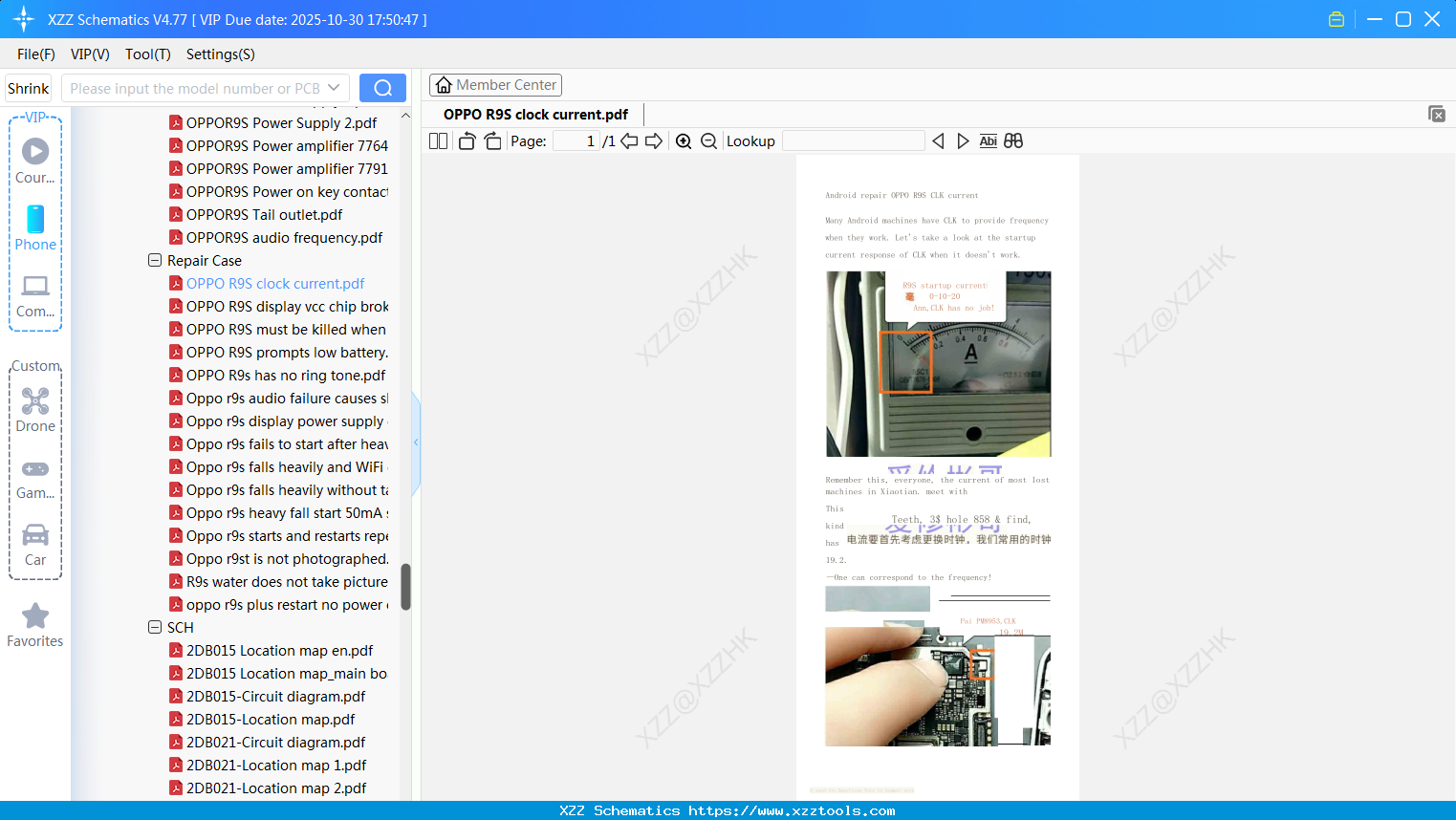
Task: Open the File(F) menu
Action: click(36, 54)
